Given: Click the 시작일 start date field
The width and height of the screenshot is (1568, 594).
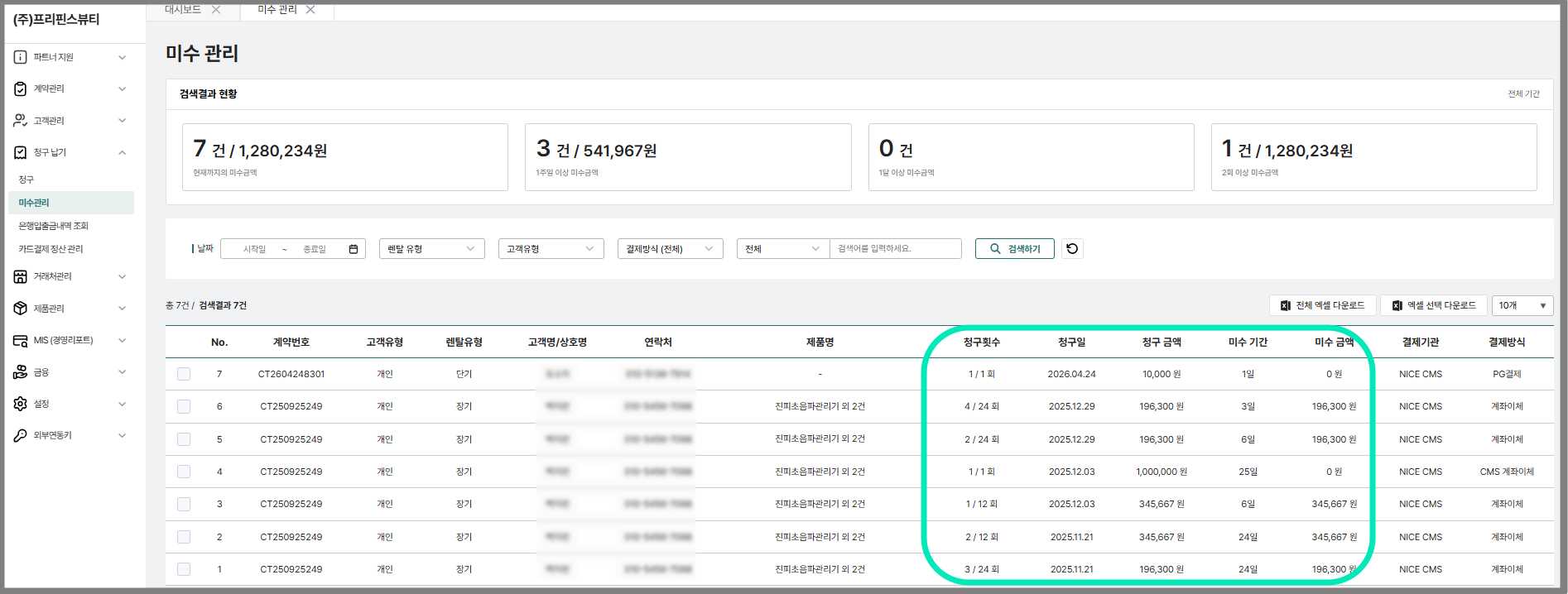Looking at the screenshot, I should [x=254, y=249].
